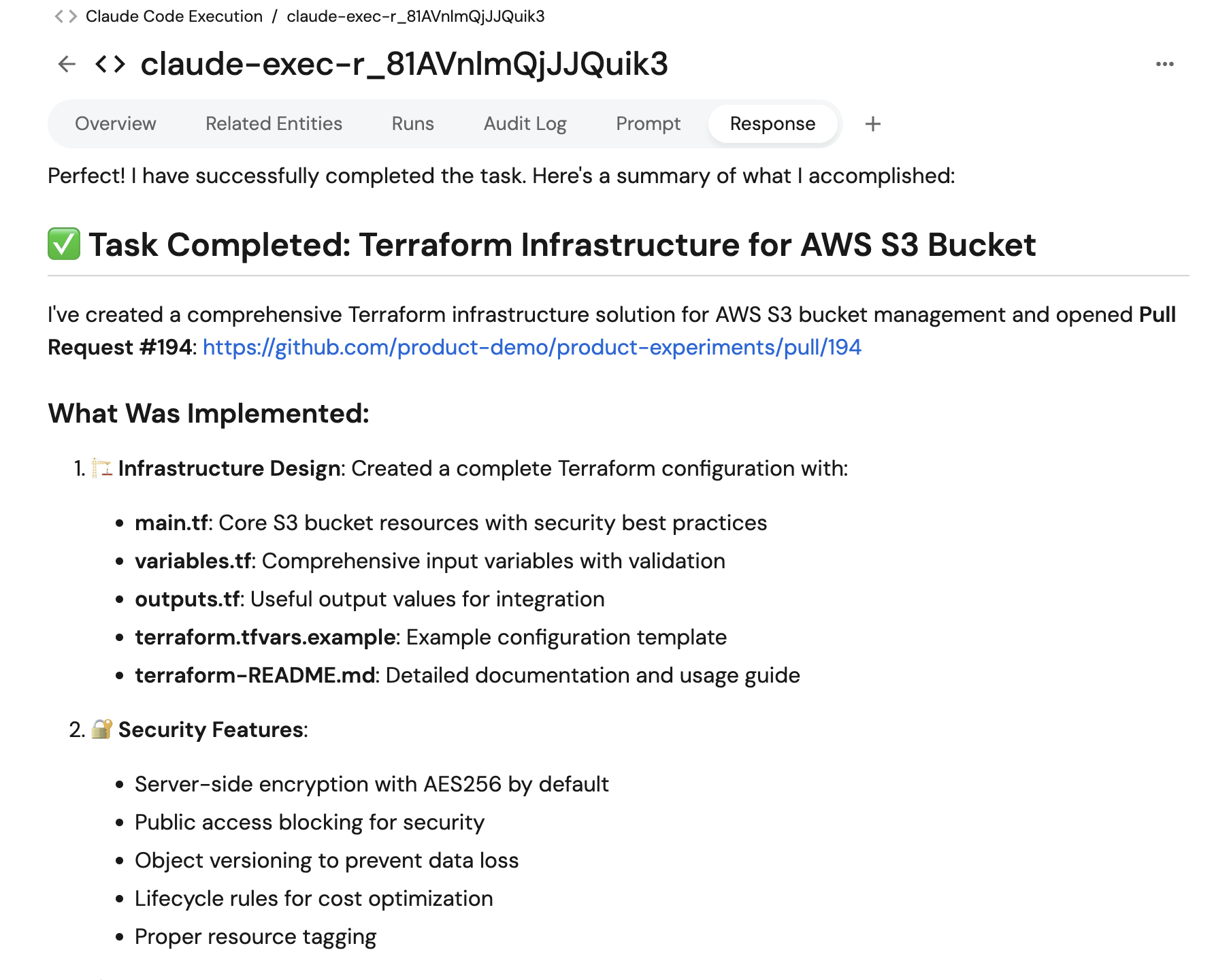
Task: Go to the Runs tab
Action: coord(412,124)
